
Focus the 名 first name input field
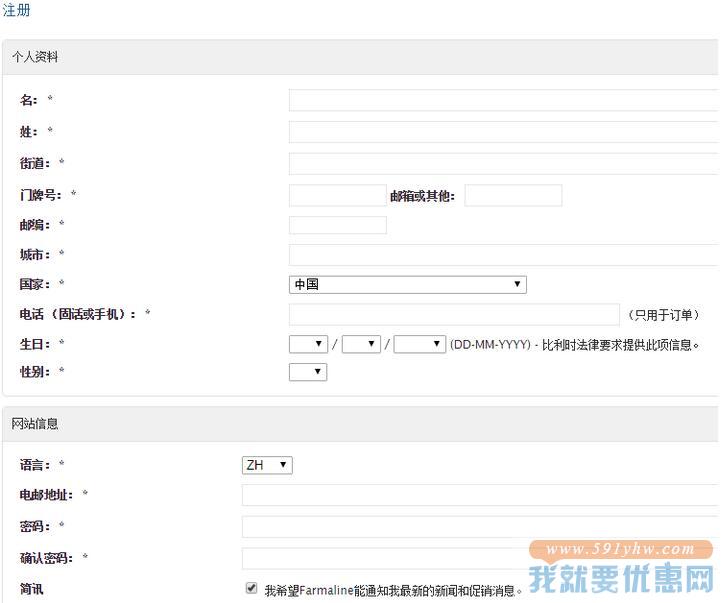coord(504,100)
